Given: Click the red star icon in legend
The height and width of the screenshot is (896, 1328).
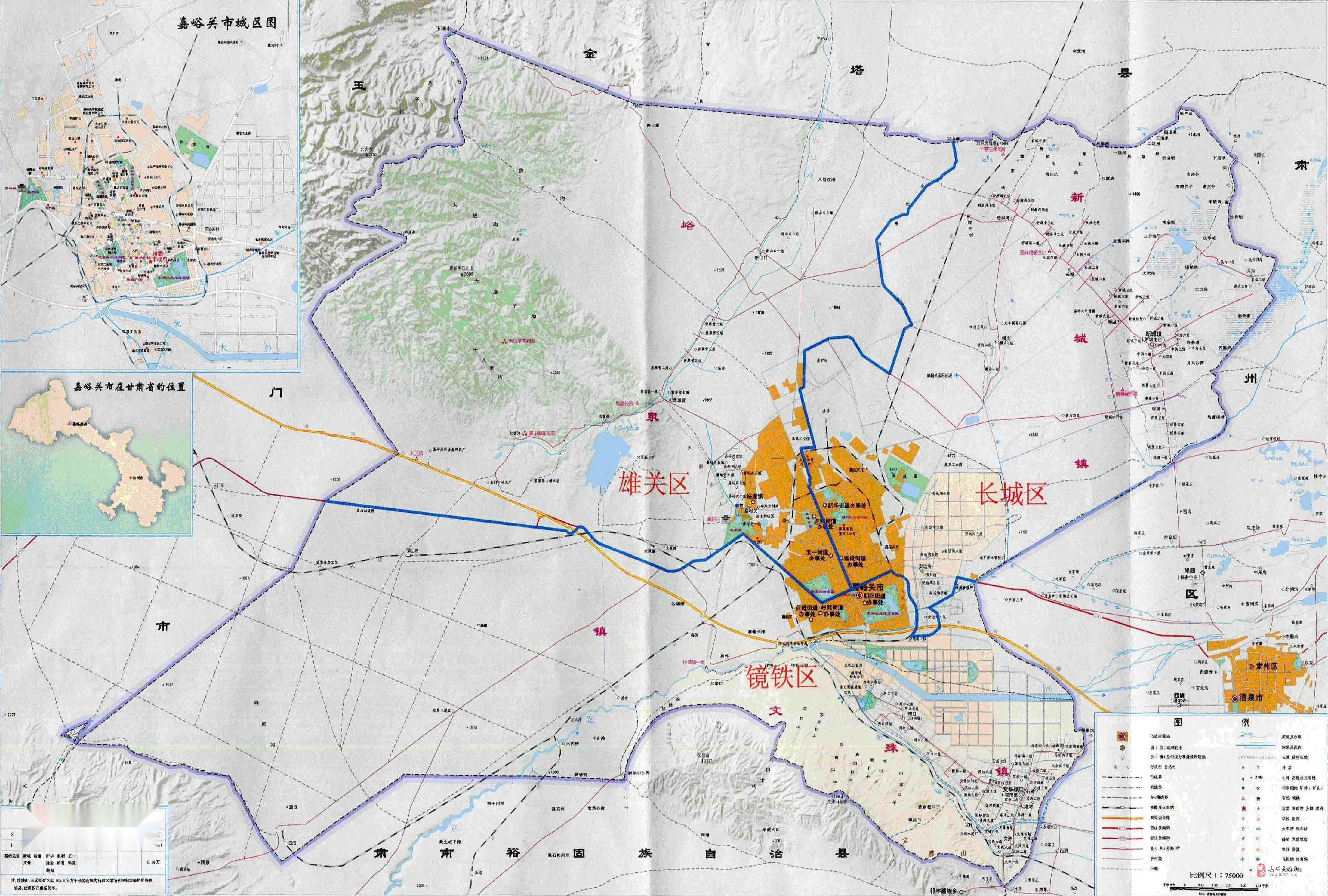Looking at the screenshot, I should pyautogui.click(x=1243, y=808).
